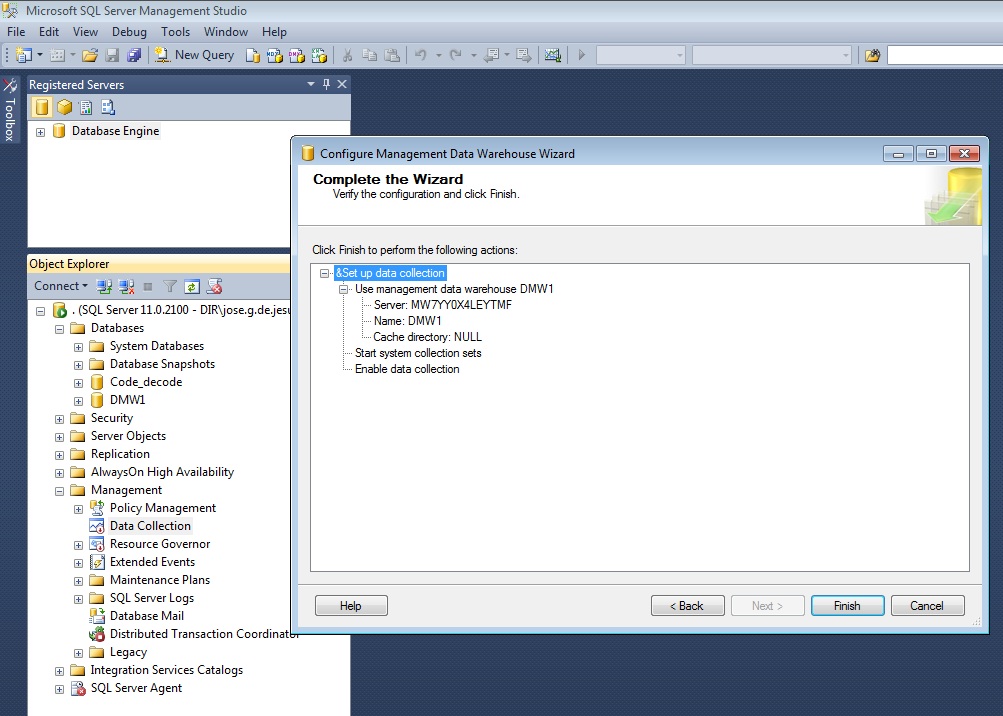Collapse the Set up data collection node
The height and width of the screenshot is (716, 1003).
(x=324, y=273)
